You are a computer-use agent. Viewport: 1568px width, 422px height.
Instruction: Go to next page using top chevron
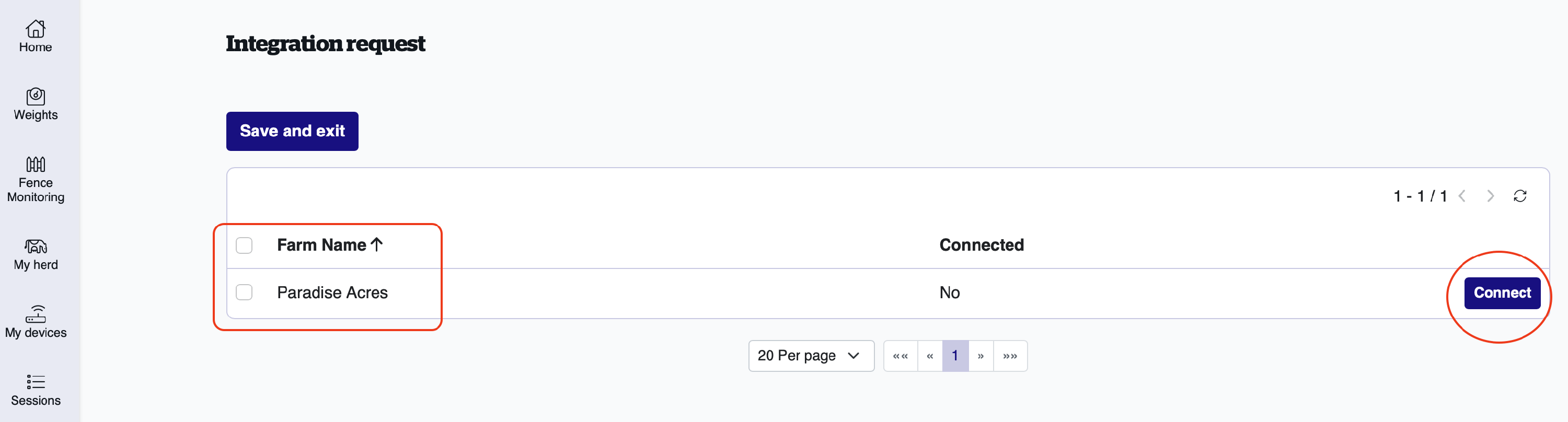(x=1490, y=196)
